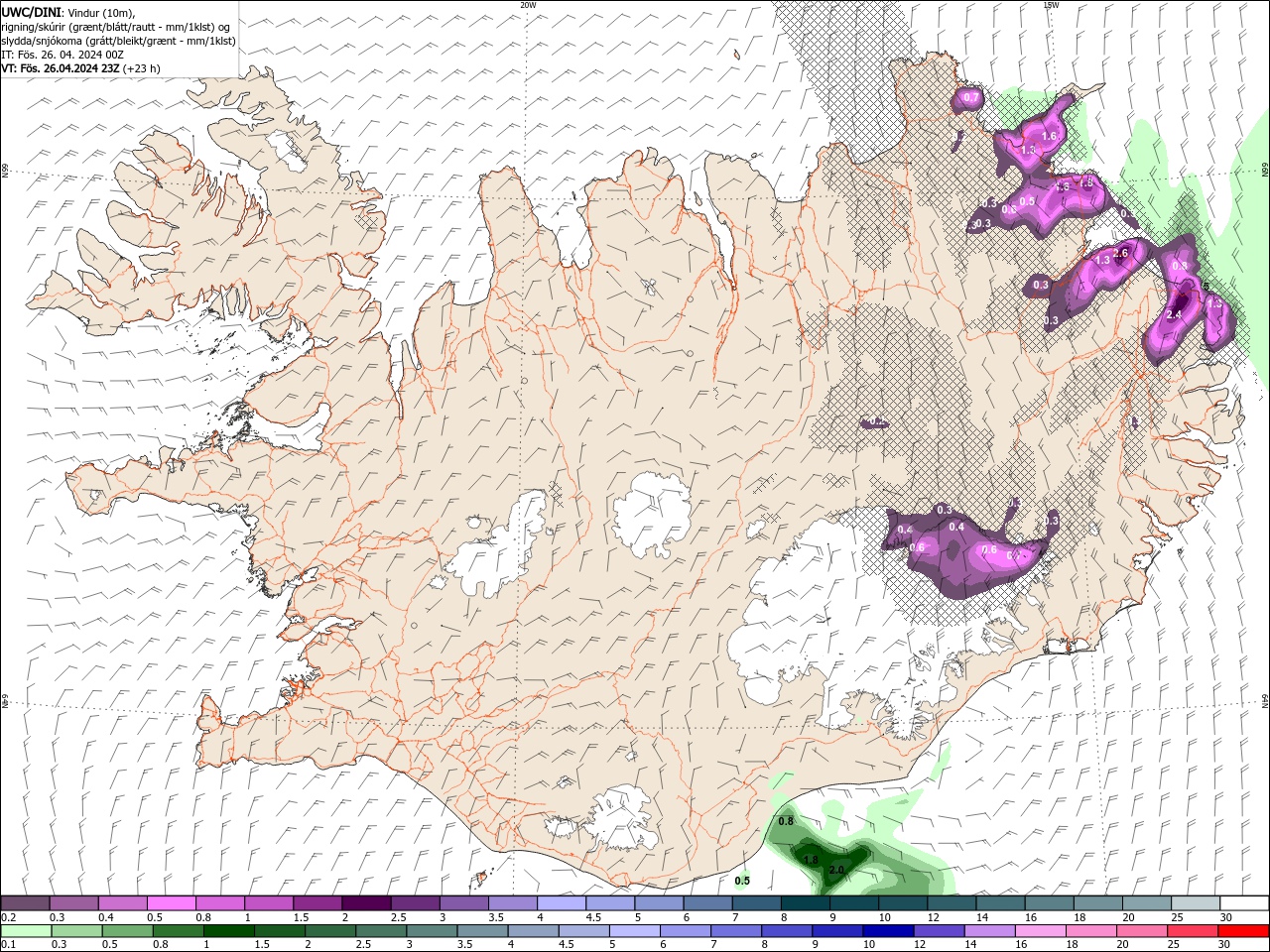This screenshot has width=1270, height=952.
Task: Click upper scale dark teal swatch between 8 and 9
Action: (x=805, y=902)
